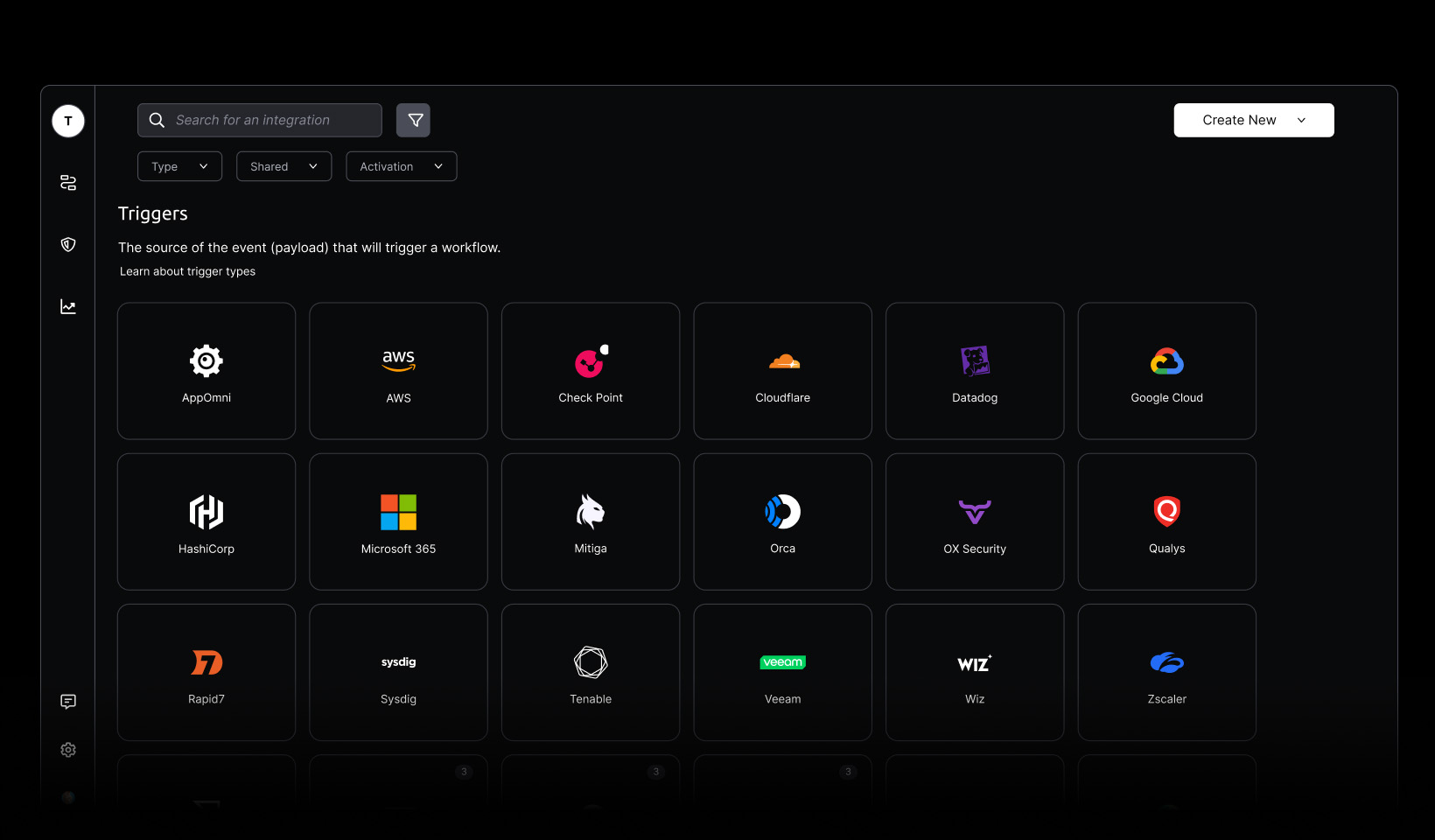
Task: Pick the Wiz integration card
Action: (x=975, y=672)
